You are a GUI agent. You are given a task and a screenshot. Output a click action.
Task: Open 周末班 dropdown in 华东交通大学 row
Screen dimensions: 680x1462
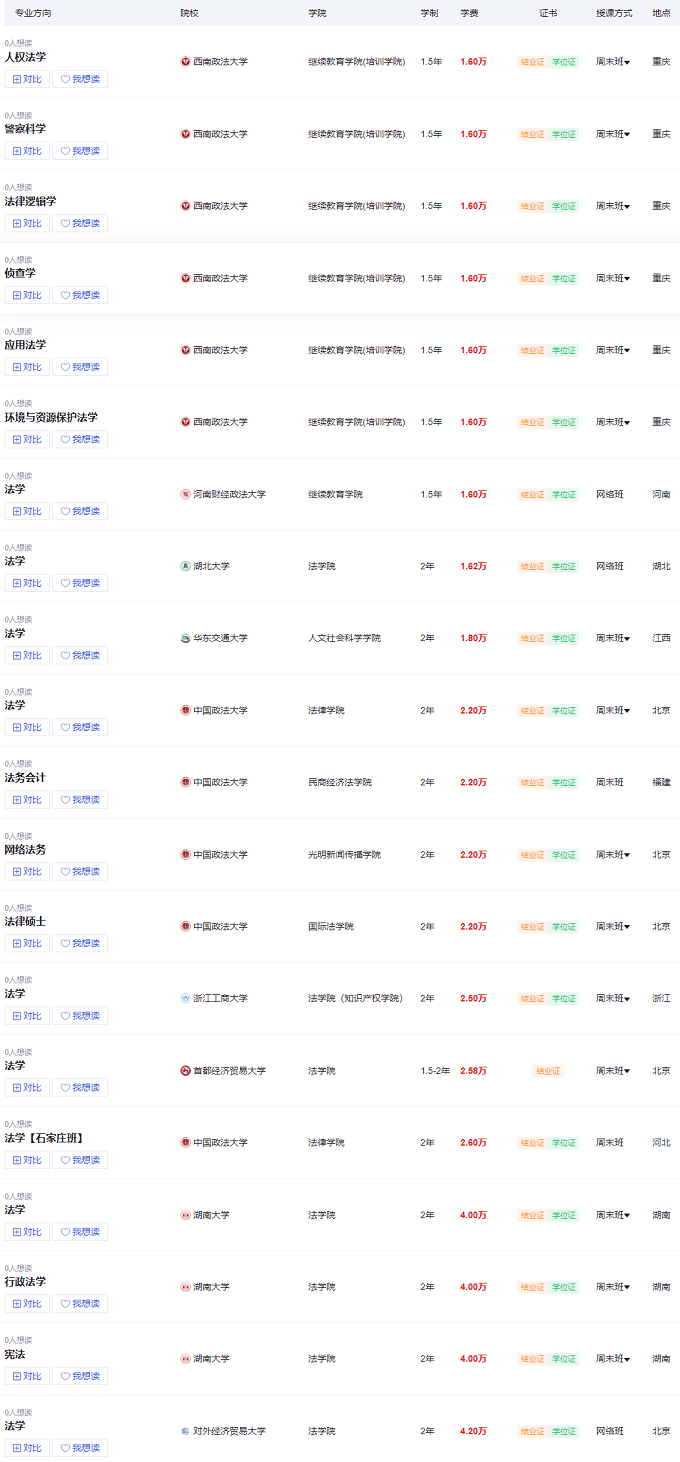tap(613, 638)
